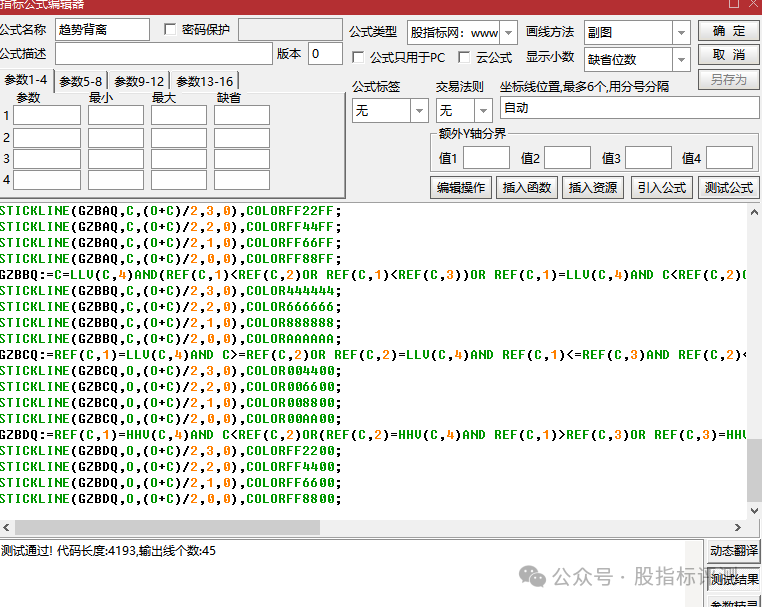Click the horizontal scrollbar thumb of code editor
The height and width of the screenshot is (607, 762).
pyautogui.click(x=167, y=527)
